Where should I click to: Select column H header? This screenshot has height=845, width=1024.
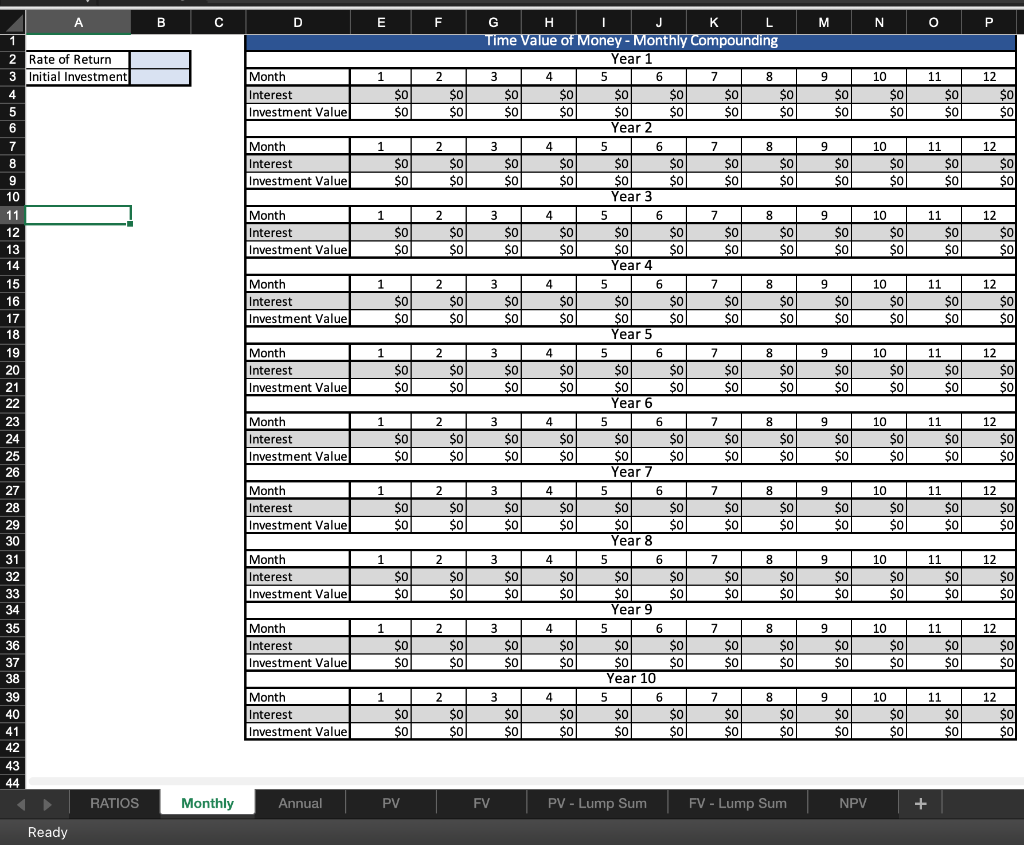pyautogui.click(x=549, y=23)
